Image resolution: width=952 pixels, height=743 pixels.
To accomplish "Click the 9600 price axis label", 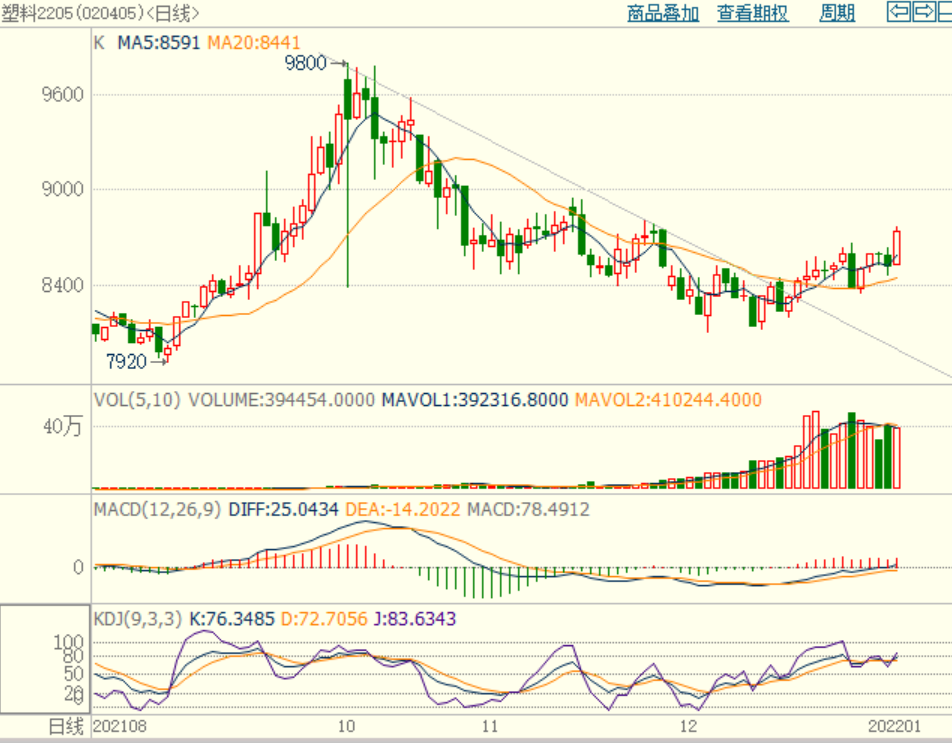I will (61, 95).
